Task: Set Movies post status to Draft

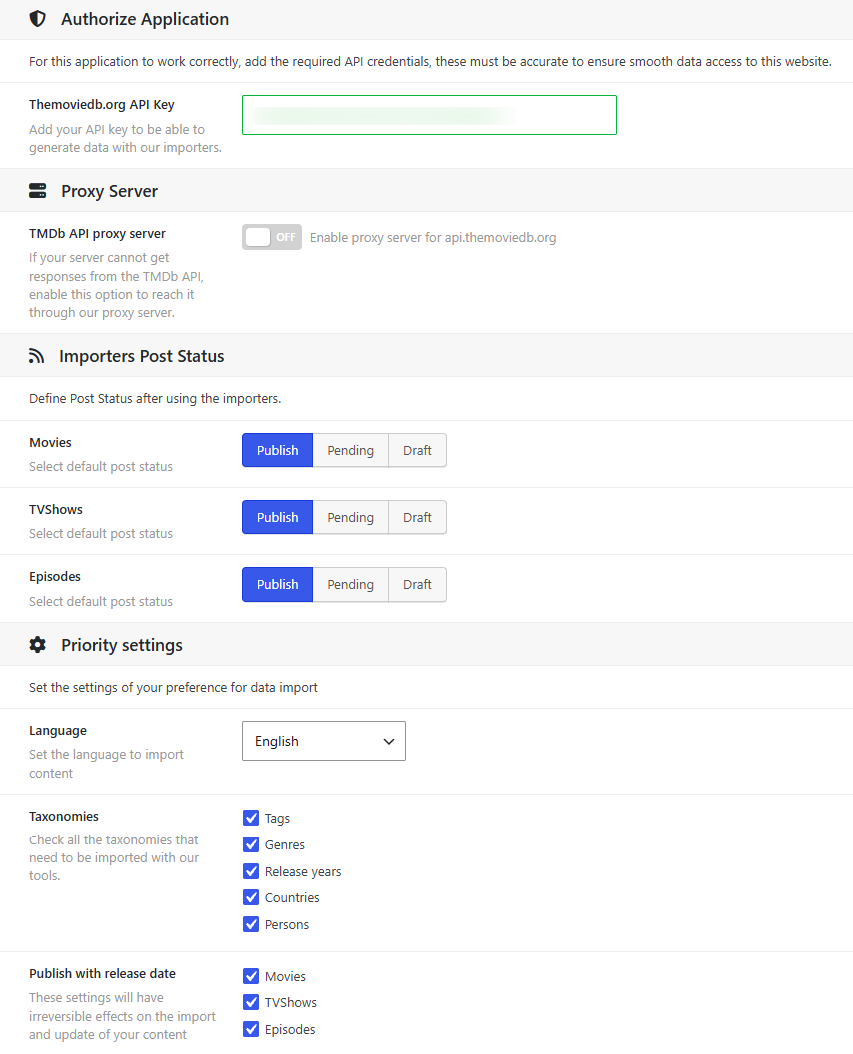Action: (417, 450)
